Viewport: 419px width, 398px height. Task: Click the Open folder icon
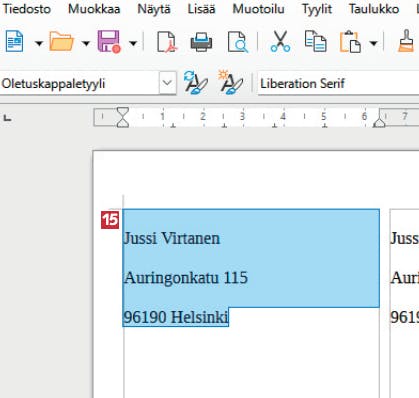(62, 41)
